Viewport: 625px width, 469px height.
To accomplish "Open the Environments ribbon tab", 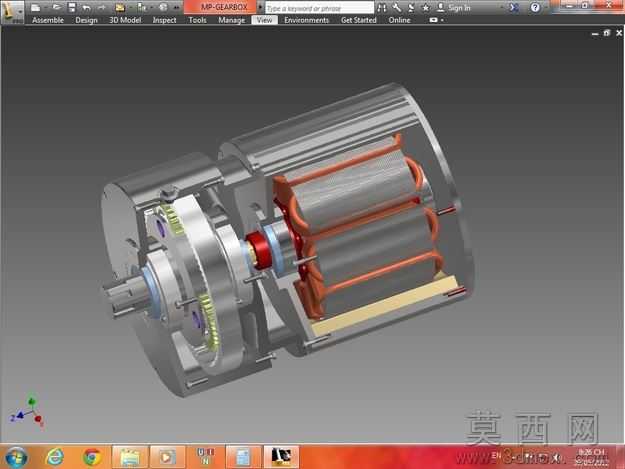I will [307, 20].
